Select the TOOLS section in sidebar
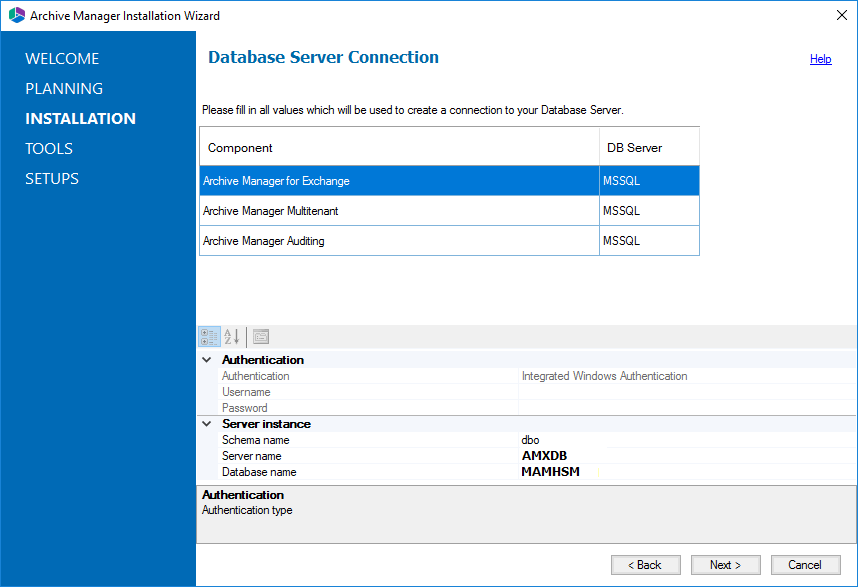 click(x=49, y=148)
